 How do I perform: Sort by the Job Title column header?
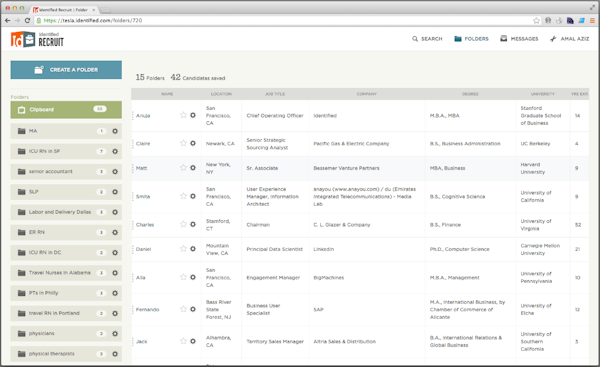pos(275,94)
